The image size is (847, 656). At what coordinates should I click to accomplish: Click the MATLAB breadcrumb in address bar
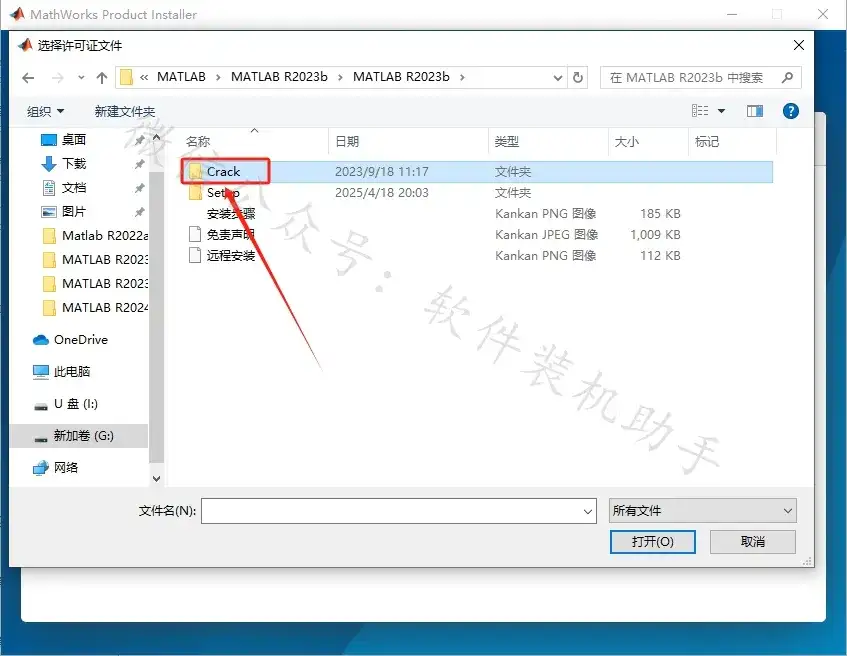tap(182, 77)
